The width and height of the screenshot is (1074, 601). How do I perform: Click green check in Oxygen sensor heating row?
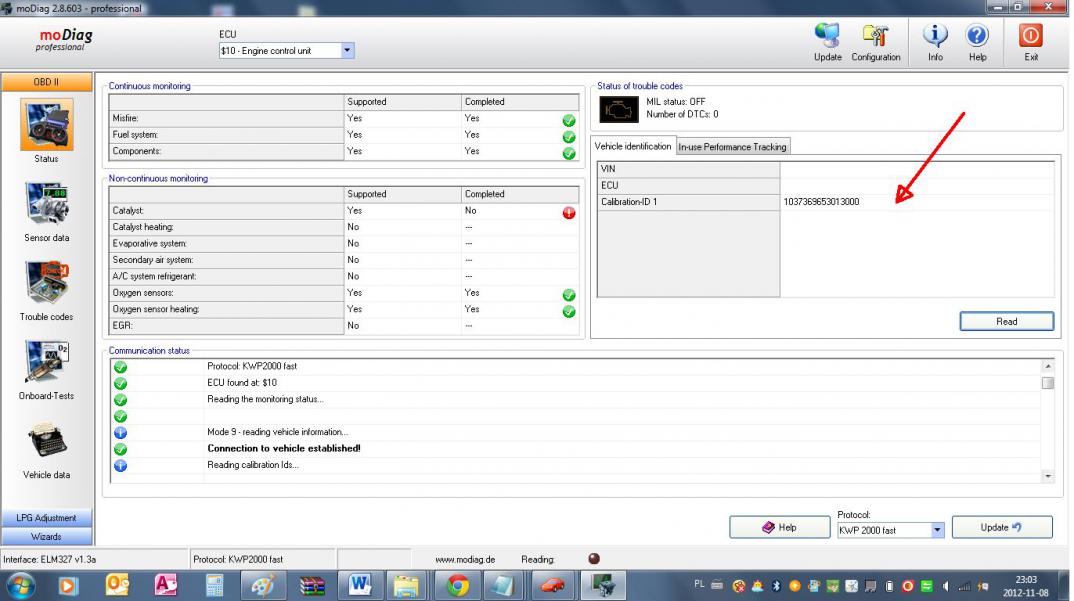click(x=569, y=312)
